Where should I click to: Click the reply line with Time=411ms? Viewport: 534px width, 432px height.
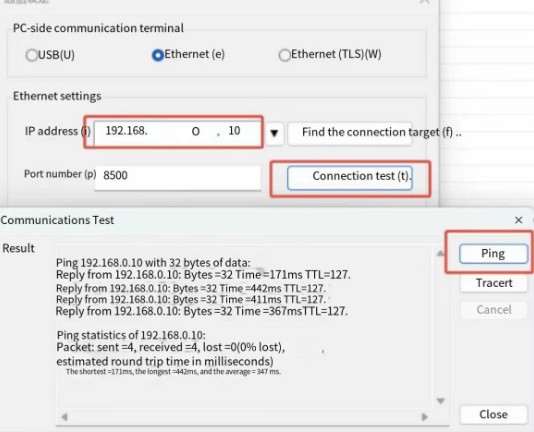point(191,300)
